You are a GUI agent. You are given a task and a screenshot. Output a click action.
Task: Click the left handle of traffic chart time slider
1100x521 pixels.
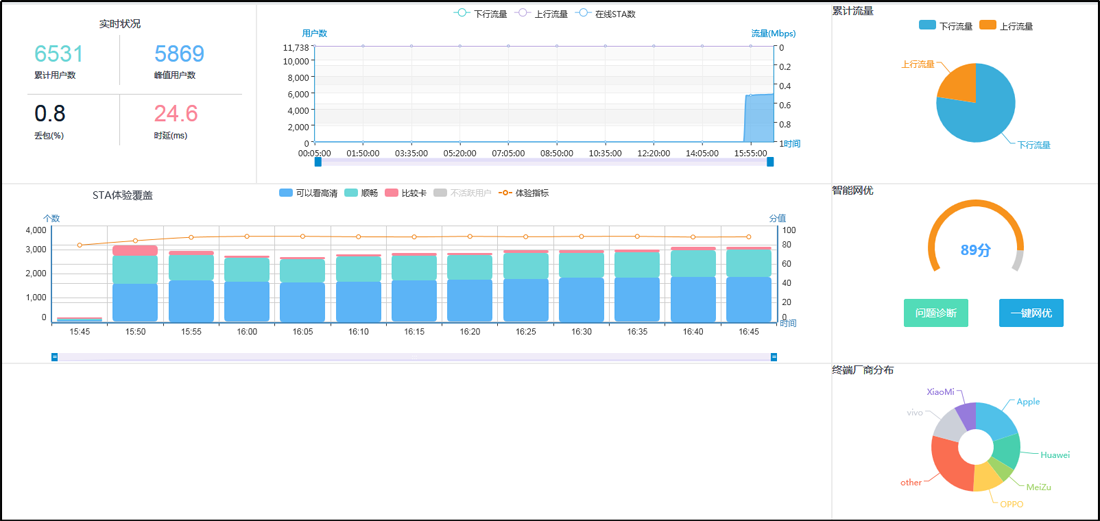pos(318,161)
